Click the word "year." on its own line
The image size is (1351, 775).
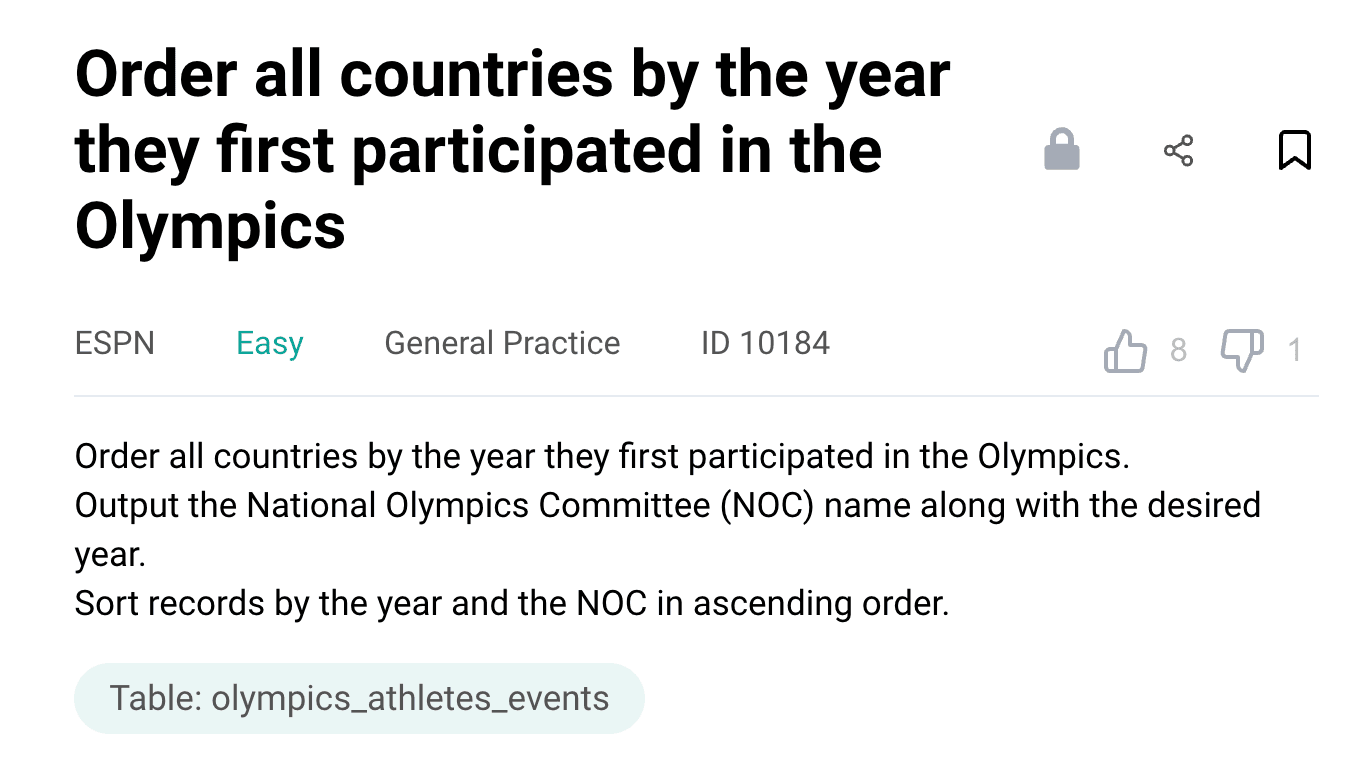point(110,555)
